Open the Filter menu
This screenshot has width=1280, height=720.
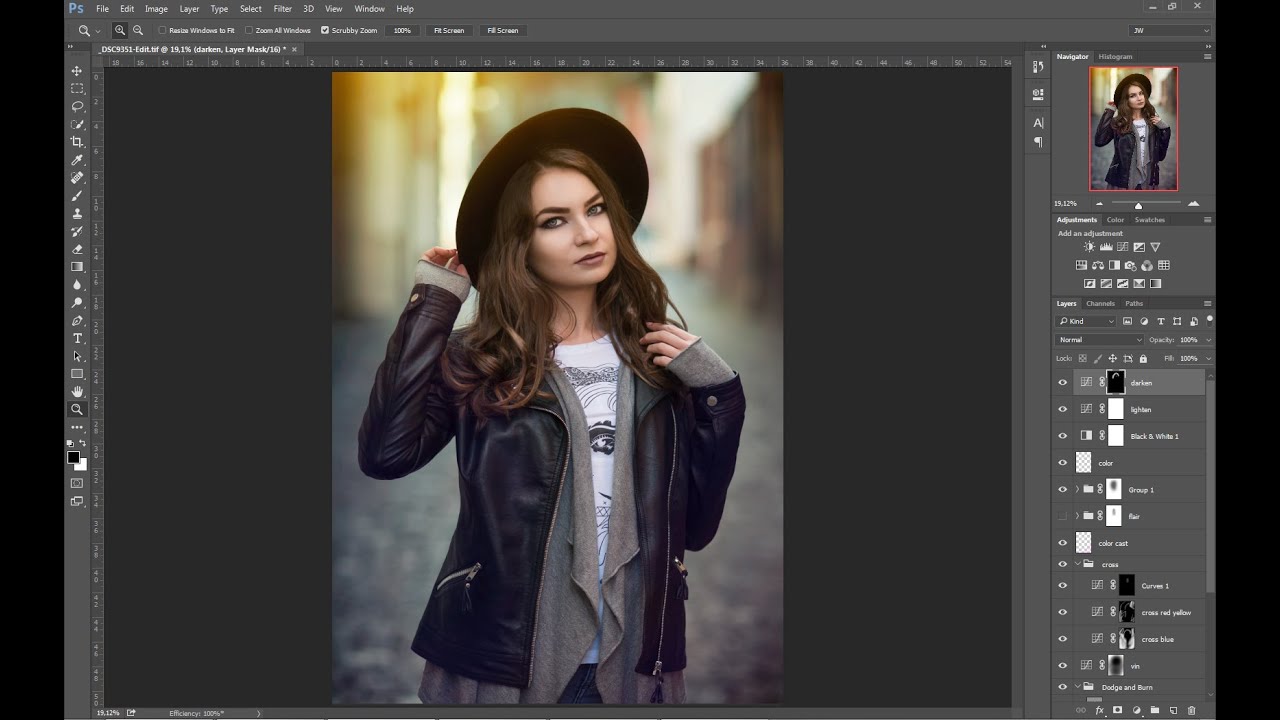click(283, 9)
